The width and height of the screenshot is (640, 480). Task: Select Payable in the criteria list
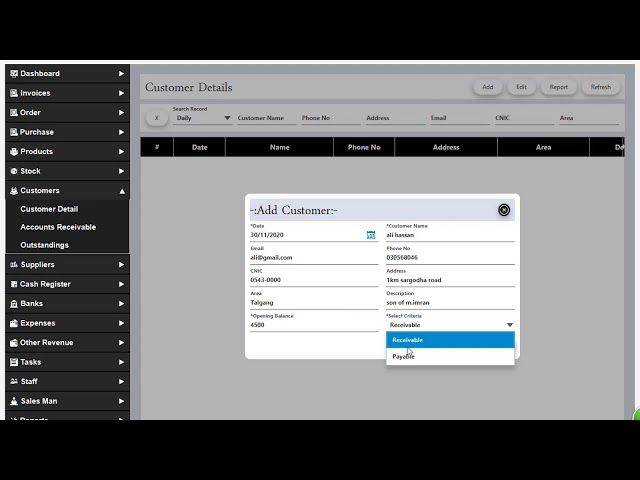pyautogui.click(x=450, y=357)
